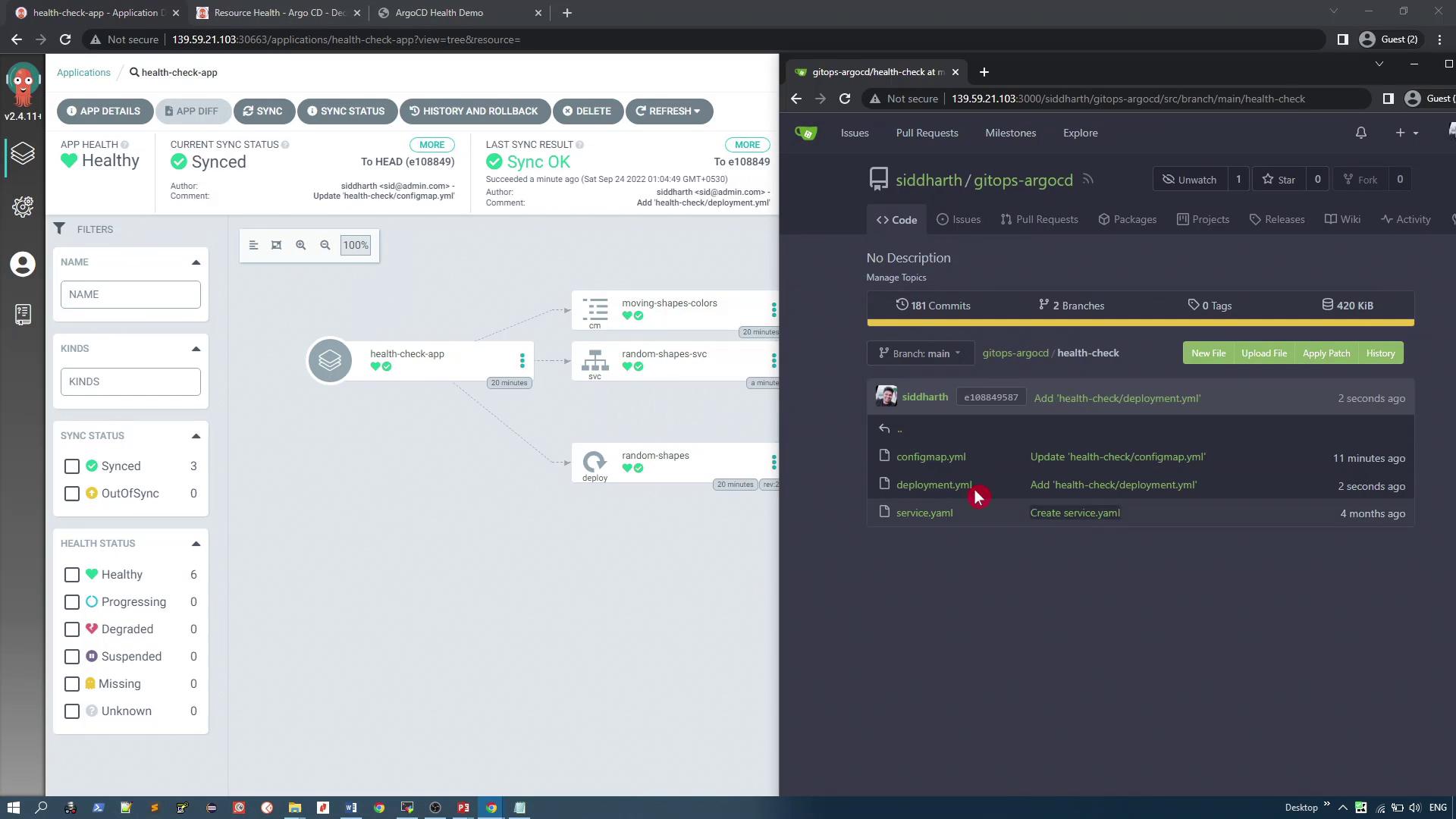
Task: Enable the OutOfSync filter checkbox
Action: 72,494
